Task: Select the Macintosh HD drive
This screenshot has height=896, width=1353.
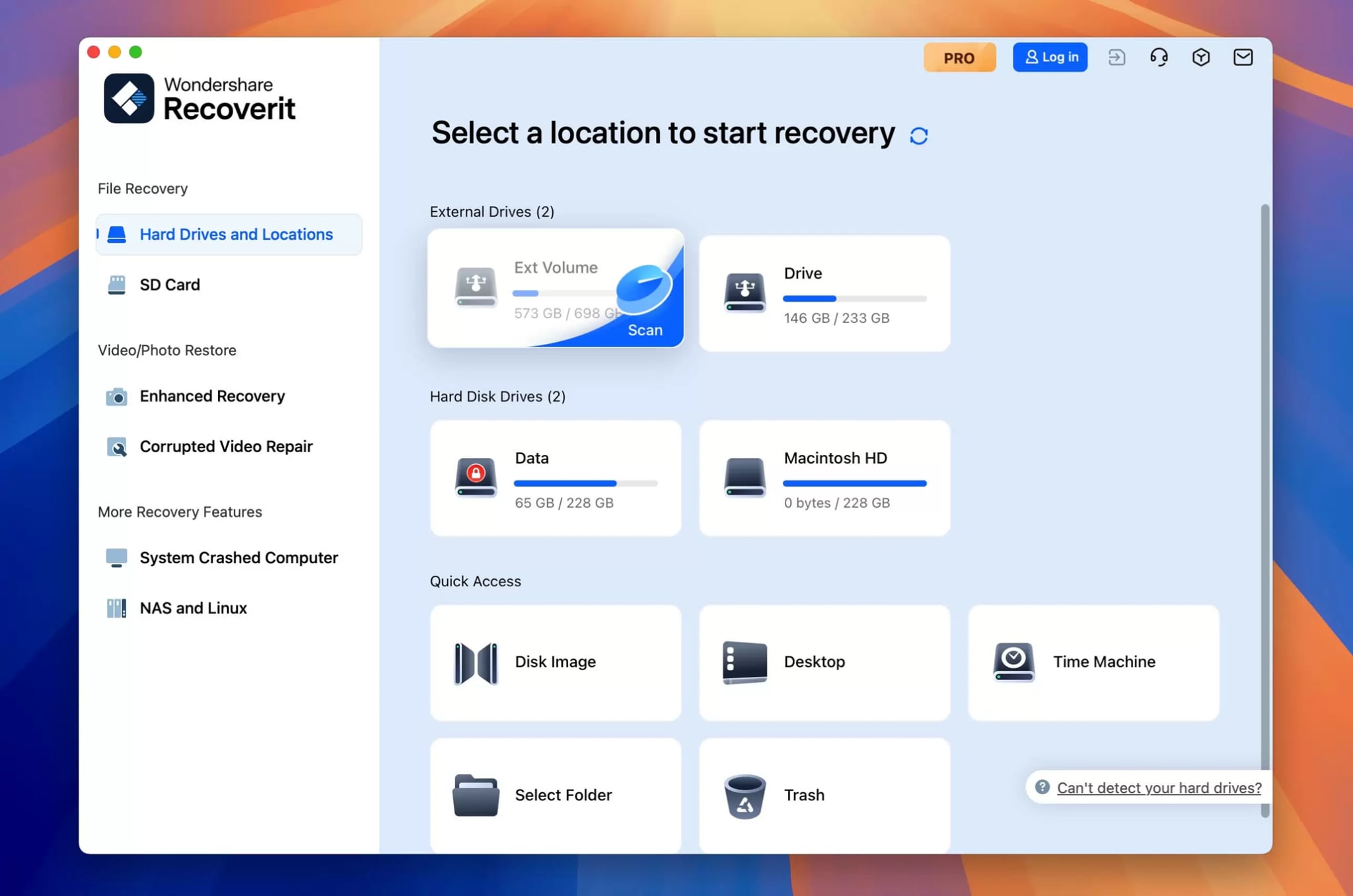Action: (x=824, y=477)
